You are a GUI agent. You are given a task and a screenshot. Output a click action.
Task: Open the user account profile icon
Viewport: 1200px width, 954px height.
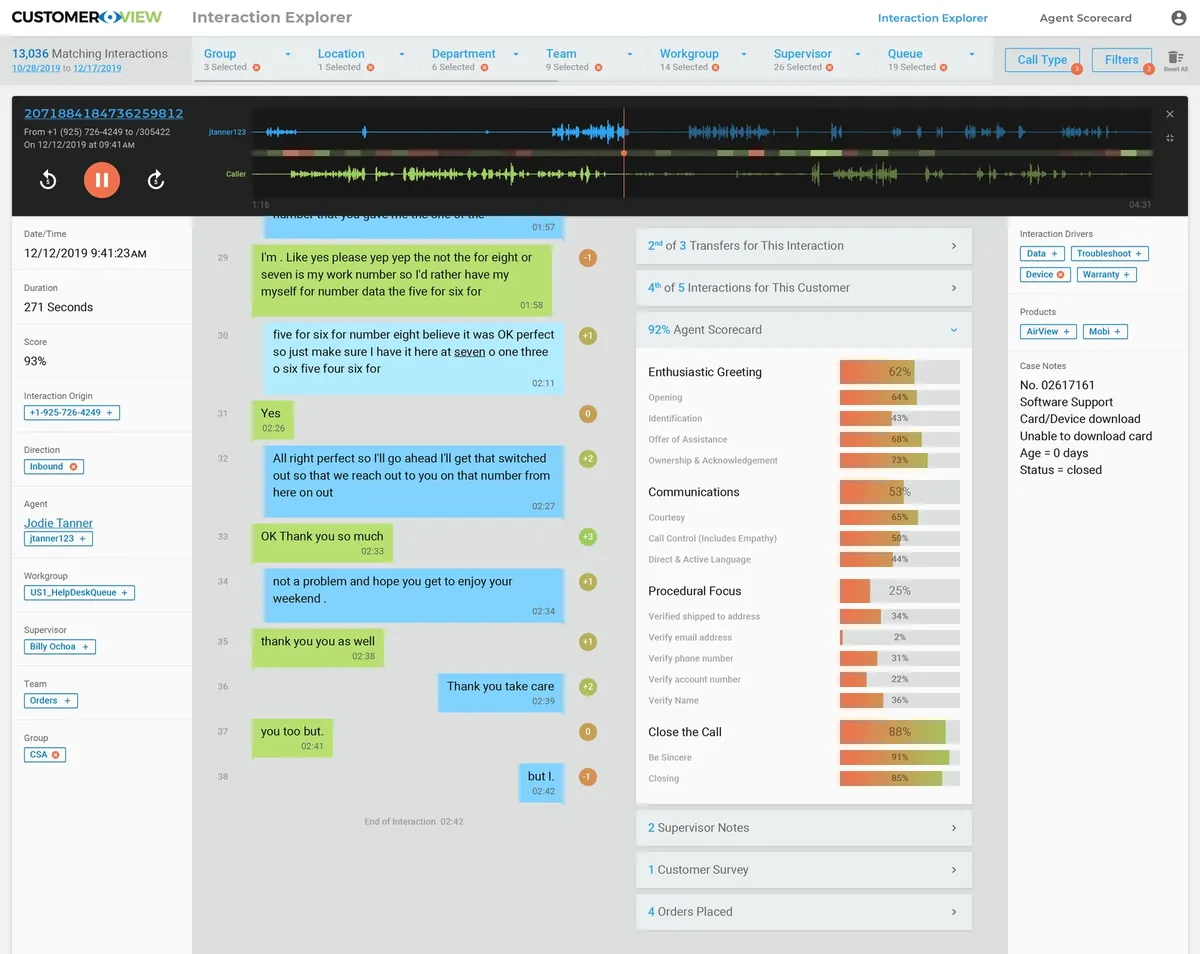click(x=1179, y=18)
